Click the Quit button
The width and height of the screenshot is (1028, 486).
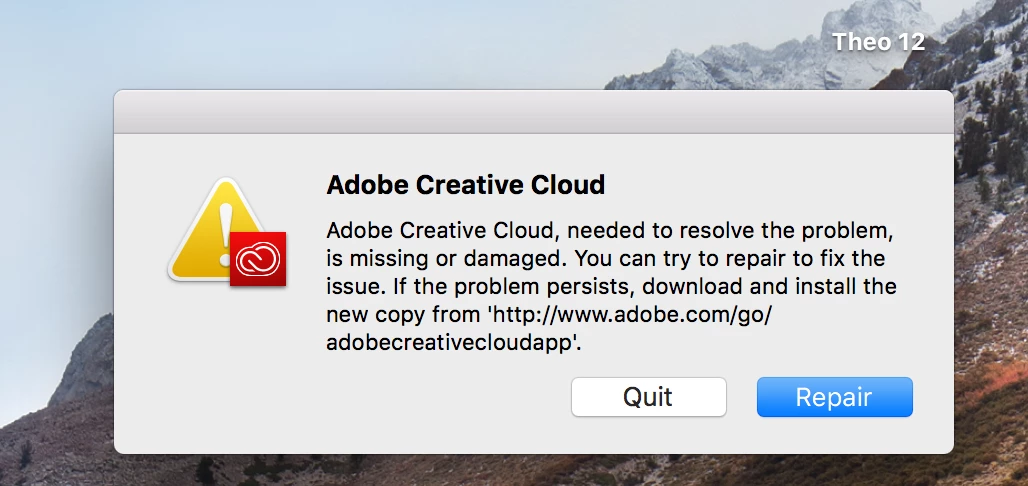coord(648,397)
